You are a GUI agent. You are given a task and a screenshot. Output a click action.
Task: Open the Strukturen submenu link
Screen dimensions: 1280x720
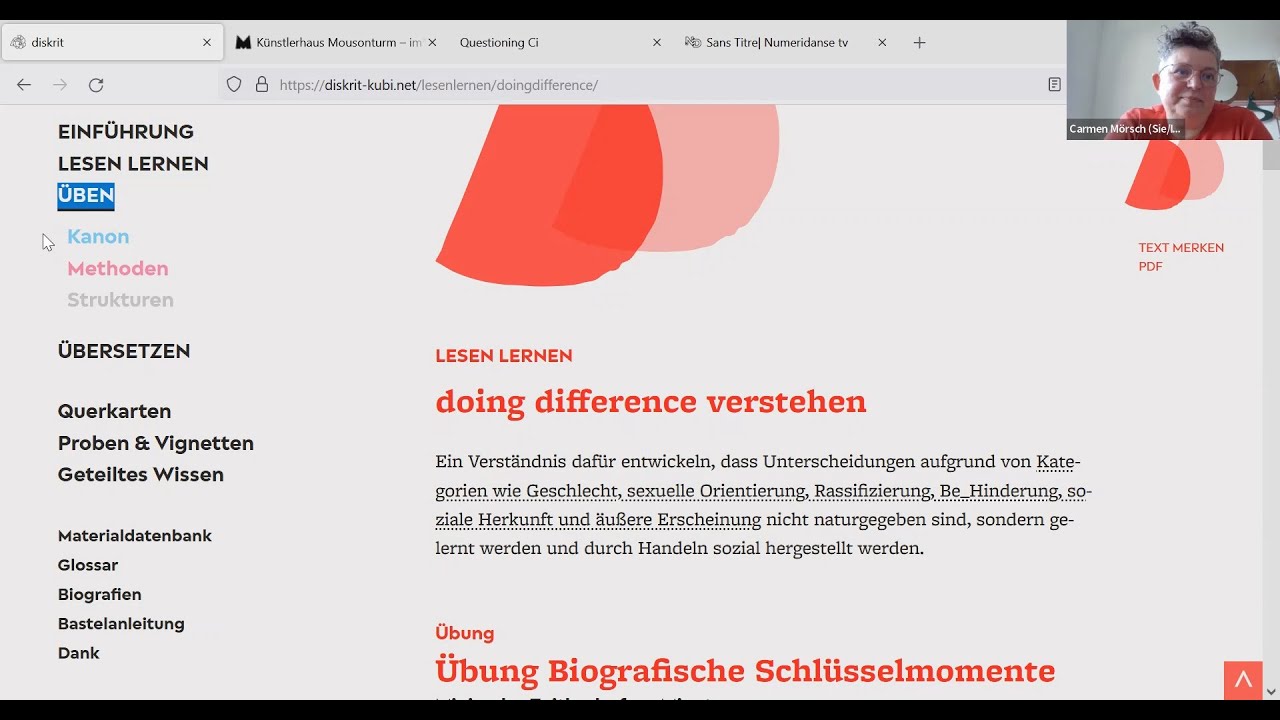120,300
